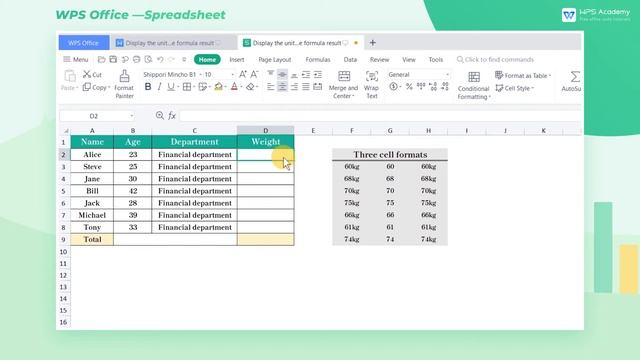
Task: Open Conditional Formatting menu
Action: click(x=473, y=85)
